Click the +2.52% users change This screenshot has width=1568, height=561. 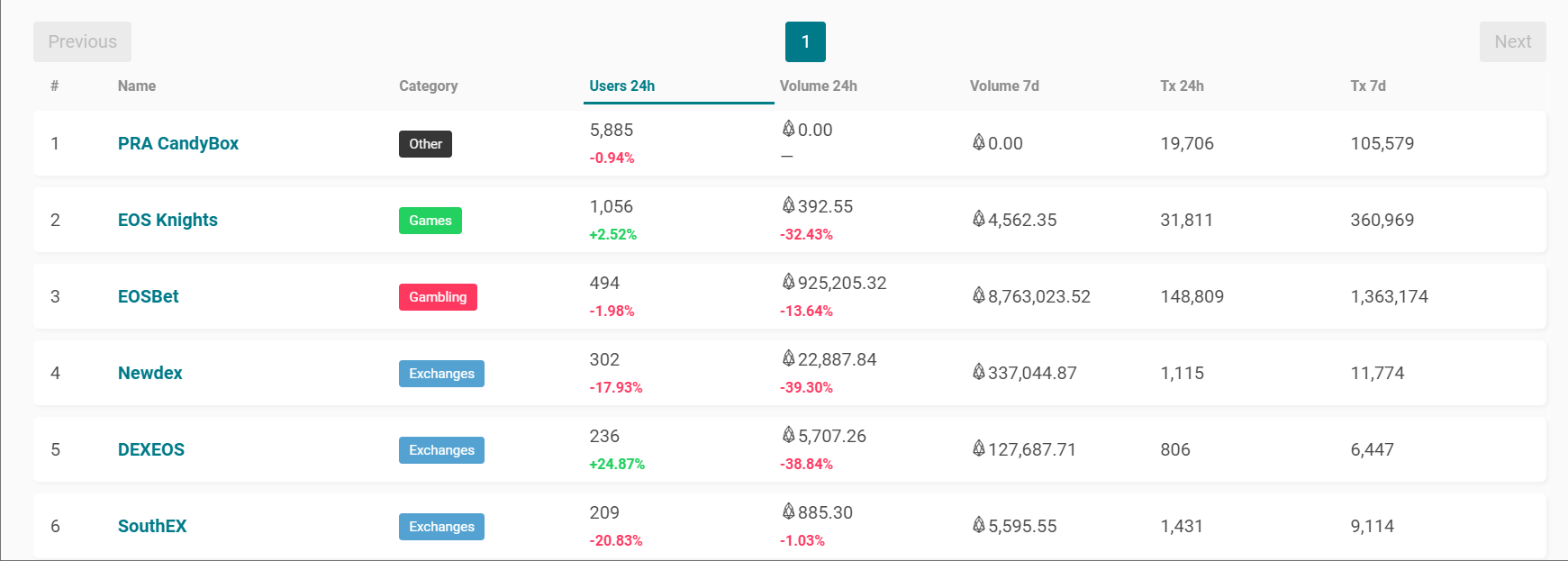(612, 234)
